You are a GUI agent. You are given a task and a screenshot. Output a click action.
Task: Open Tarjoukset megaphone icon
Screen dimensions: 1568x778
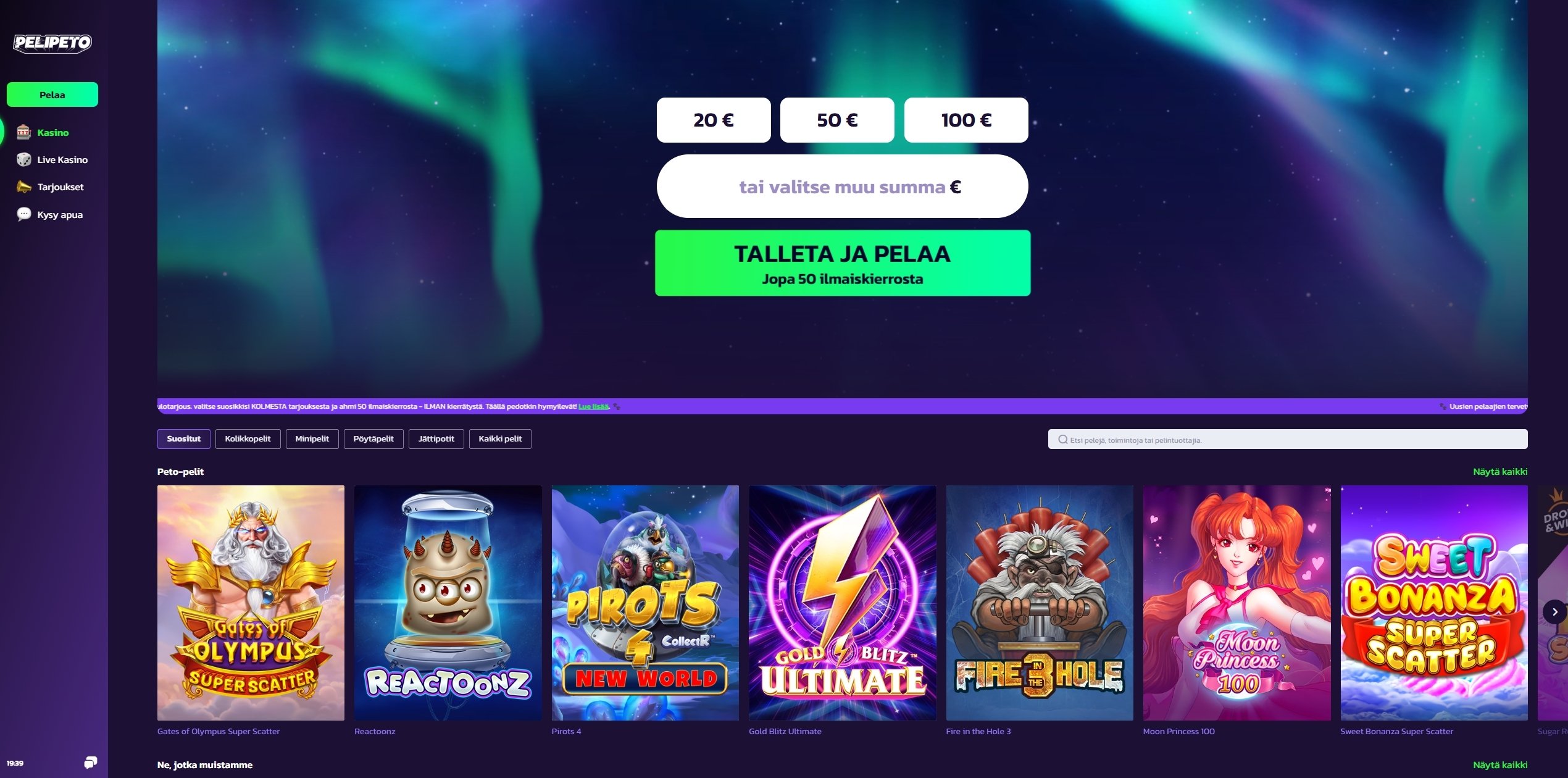point(23,186)
